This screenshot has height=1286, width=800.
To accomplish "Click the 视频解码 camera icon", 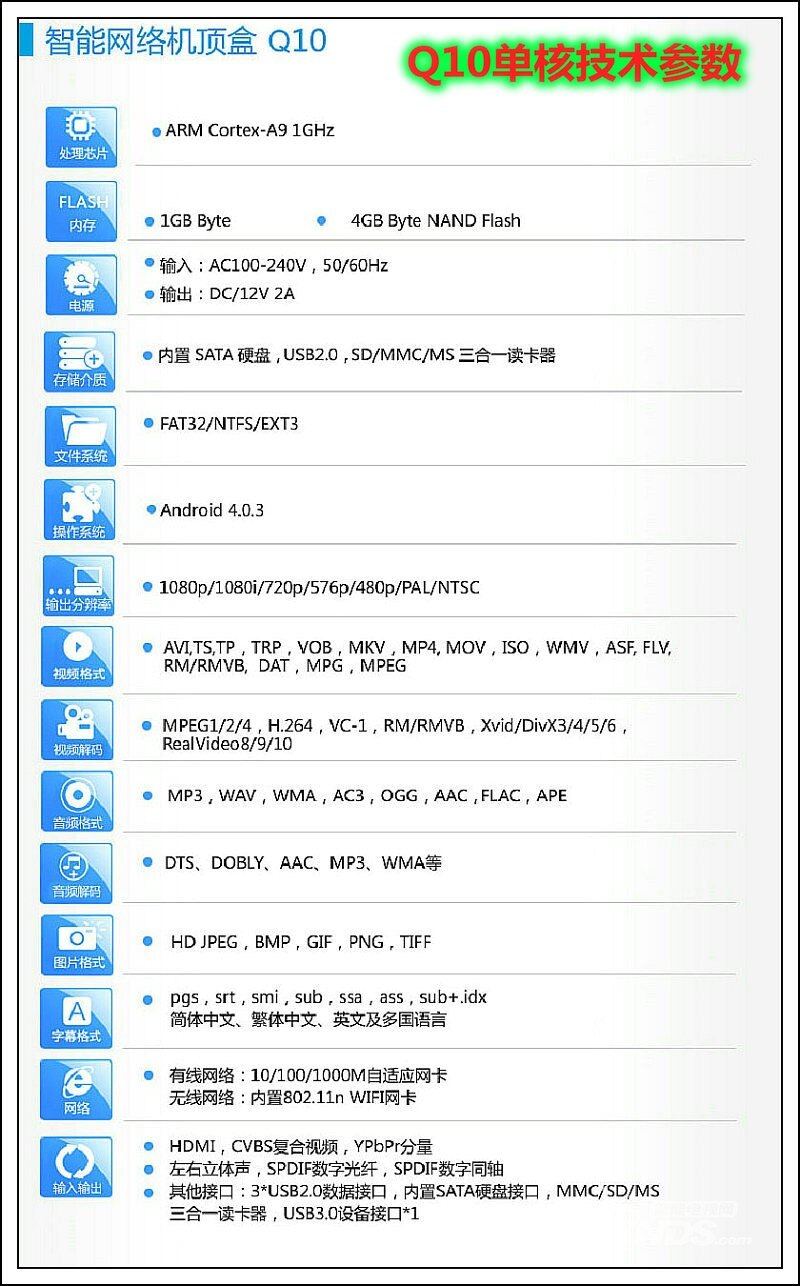I will pyautogui.click(x=77, y=729).
